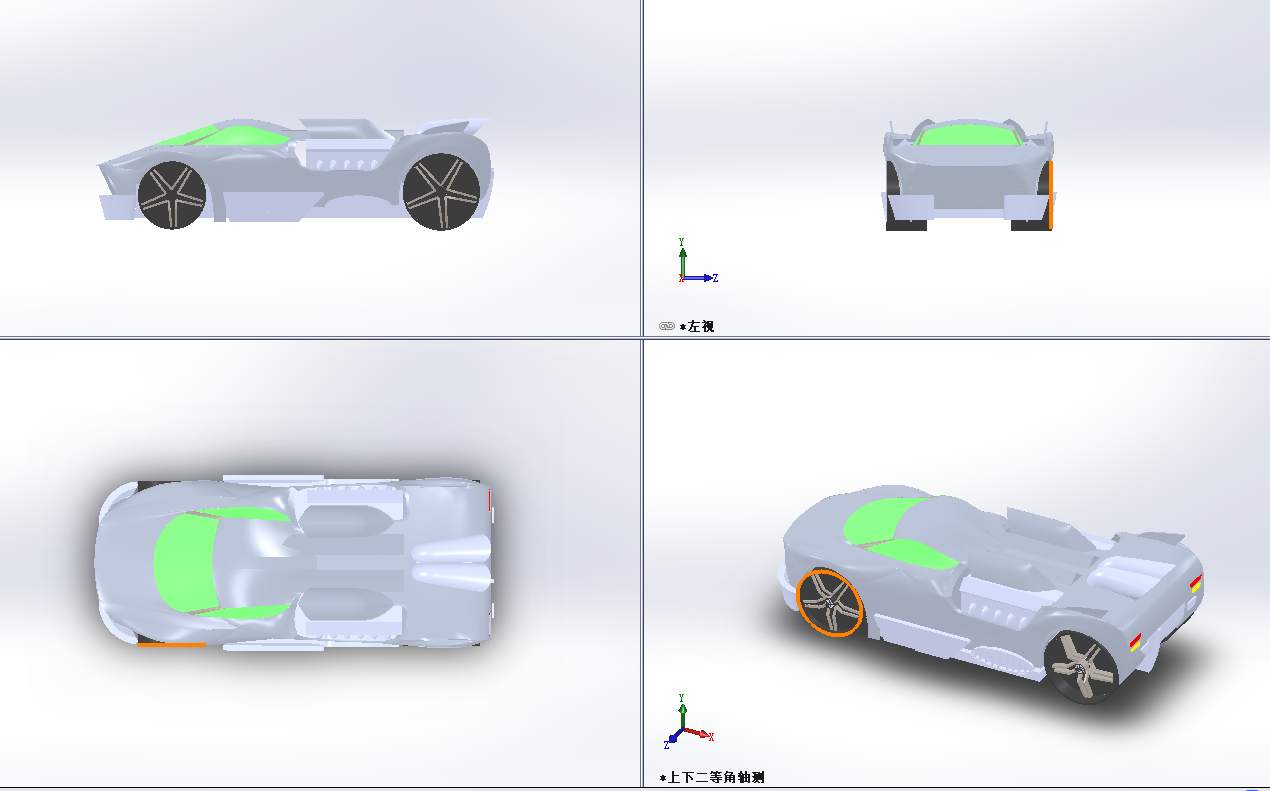Click the linked-views chain icon beside *左视
The height and width of the screenshot is (791, 1270).
667,326
